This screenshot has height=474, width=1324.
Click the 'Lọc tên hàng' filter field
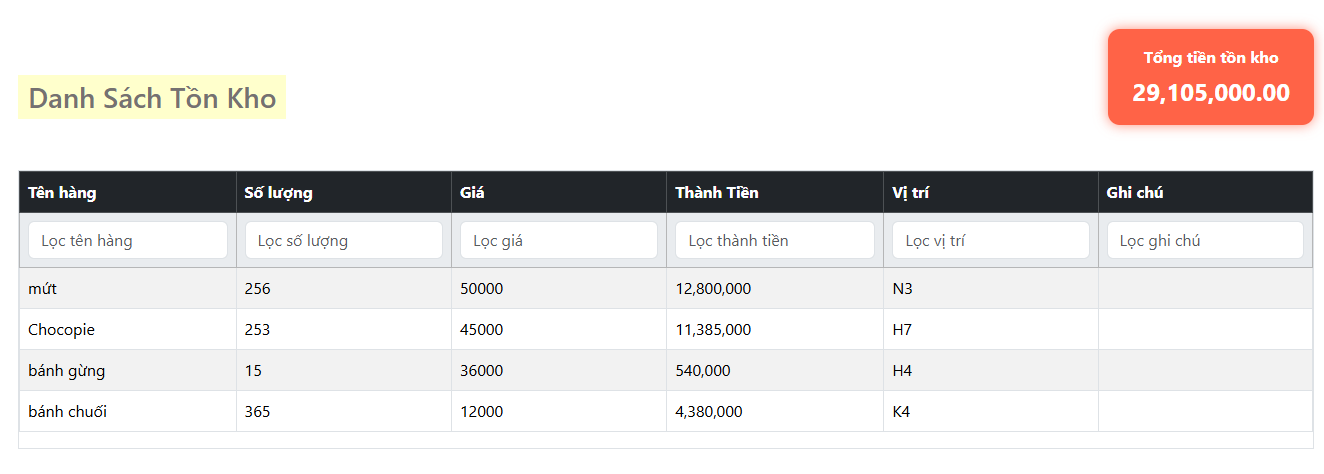(128, 240)
